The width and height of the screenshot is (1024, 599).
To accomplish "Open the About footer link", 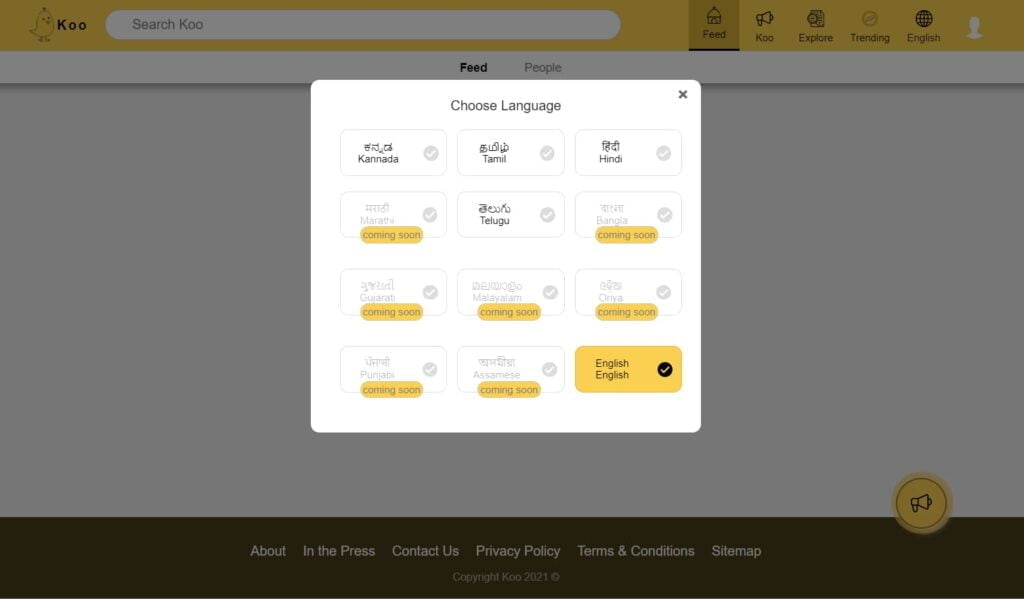I will 268,551.
